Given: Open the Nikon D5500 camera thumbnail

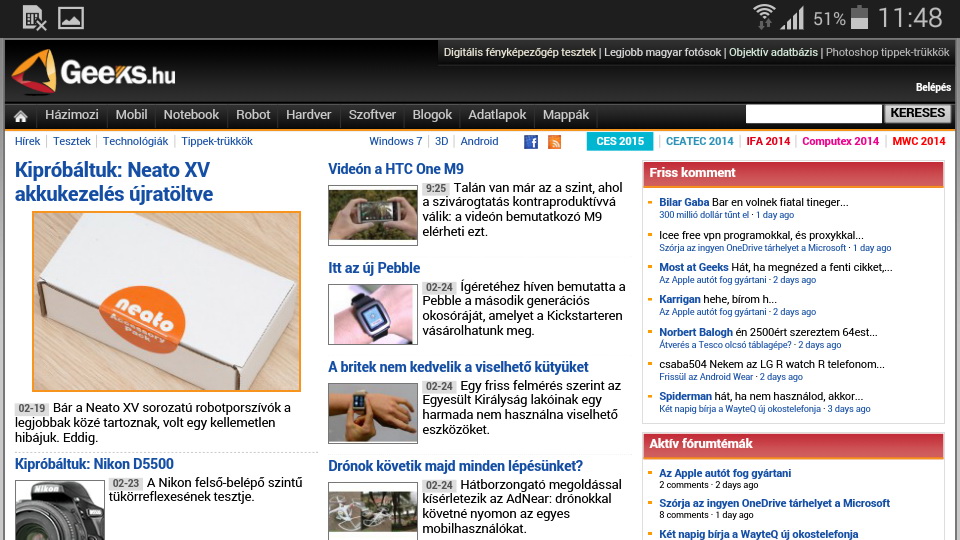Looking at the screenshot, I should coord(60,510).
